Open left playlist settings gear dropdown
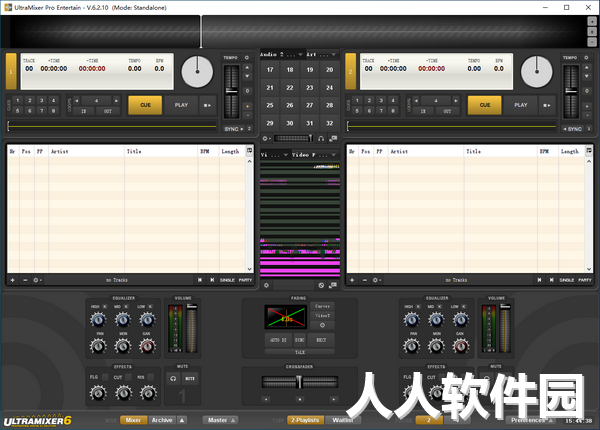This screenshot has width=600, height=430. tap(37, 280)
